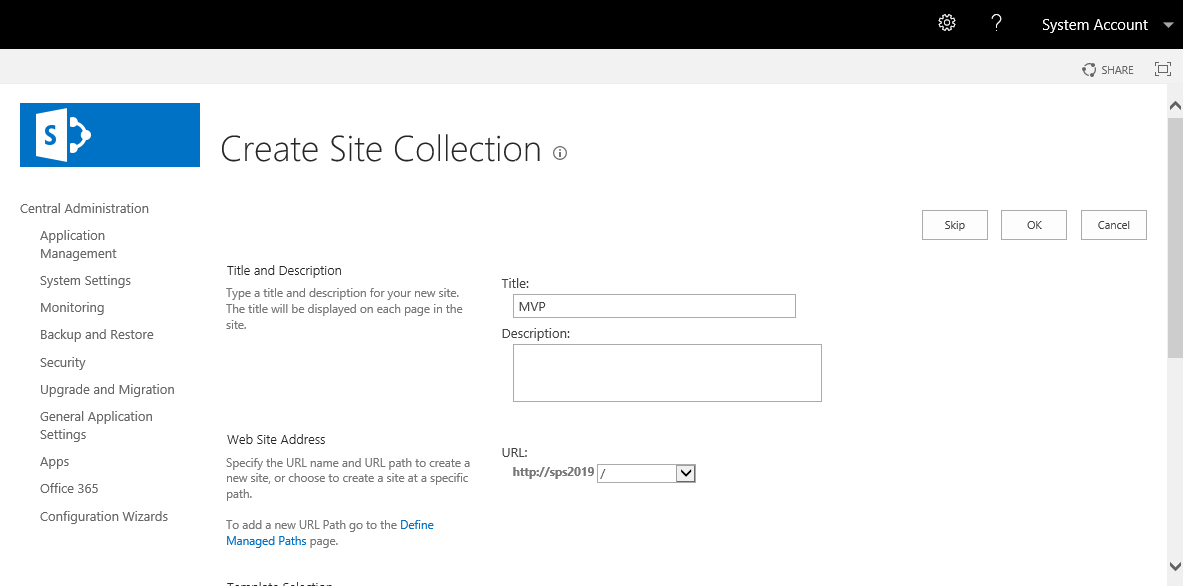
Task: Select System Settings in the navigation
Action: tap(85, 280)
